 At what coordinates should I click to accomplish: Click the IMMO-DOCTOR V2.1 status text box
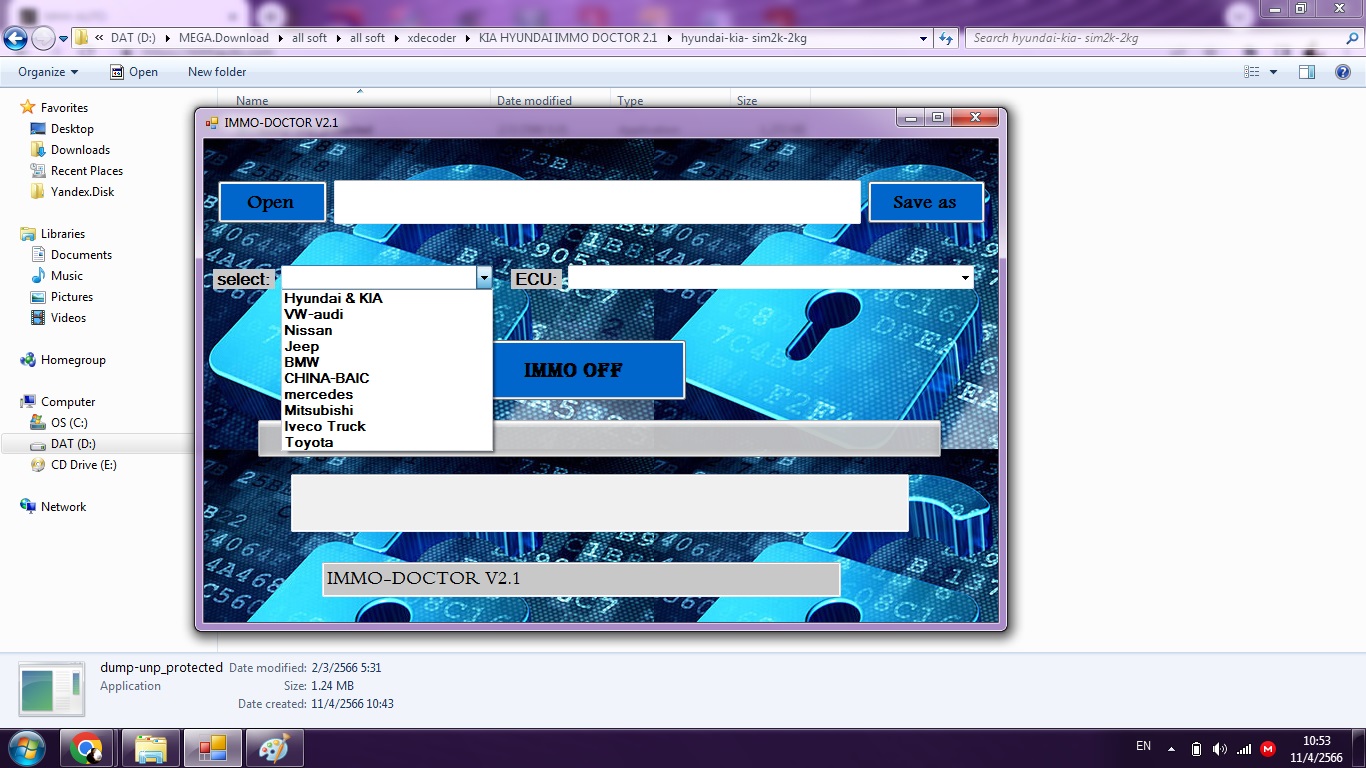(x=581, y=579)
